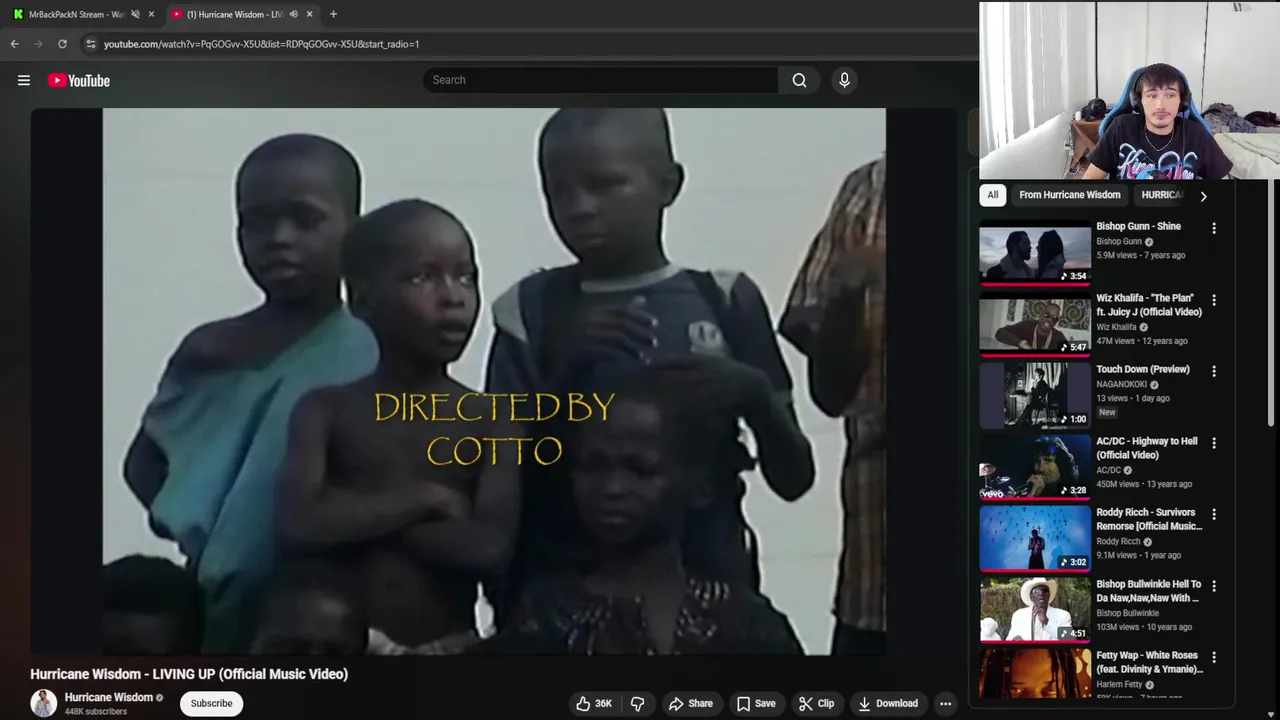Open Roddy Ricch Survivors Remorse thumbnail
The image size is (1280, 720).
pyautogui.click(x=1035, y=540)
